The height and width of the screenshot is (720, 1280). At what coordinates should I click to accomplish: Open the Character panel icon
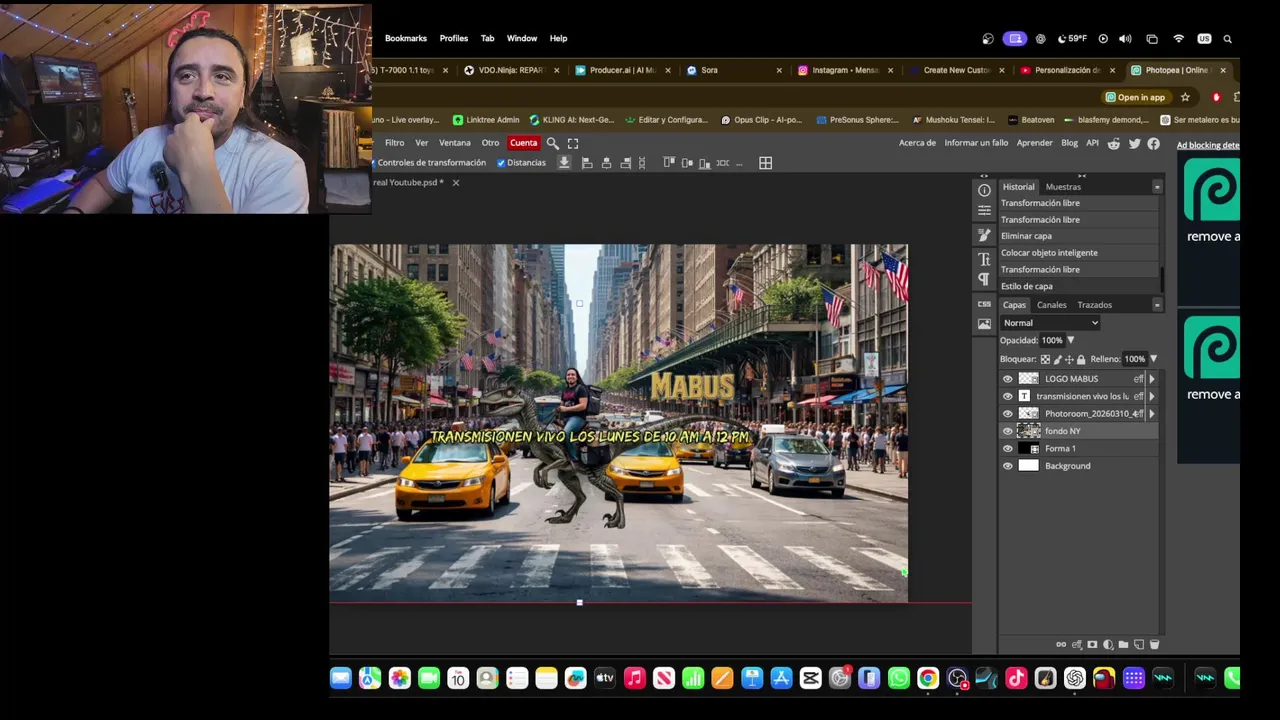(x=984, y=258)
